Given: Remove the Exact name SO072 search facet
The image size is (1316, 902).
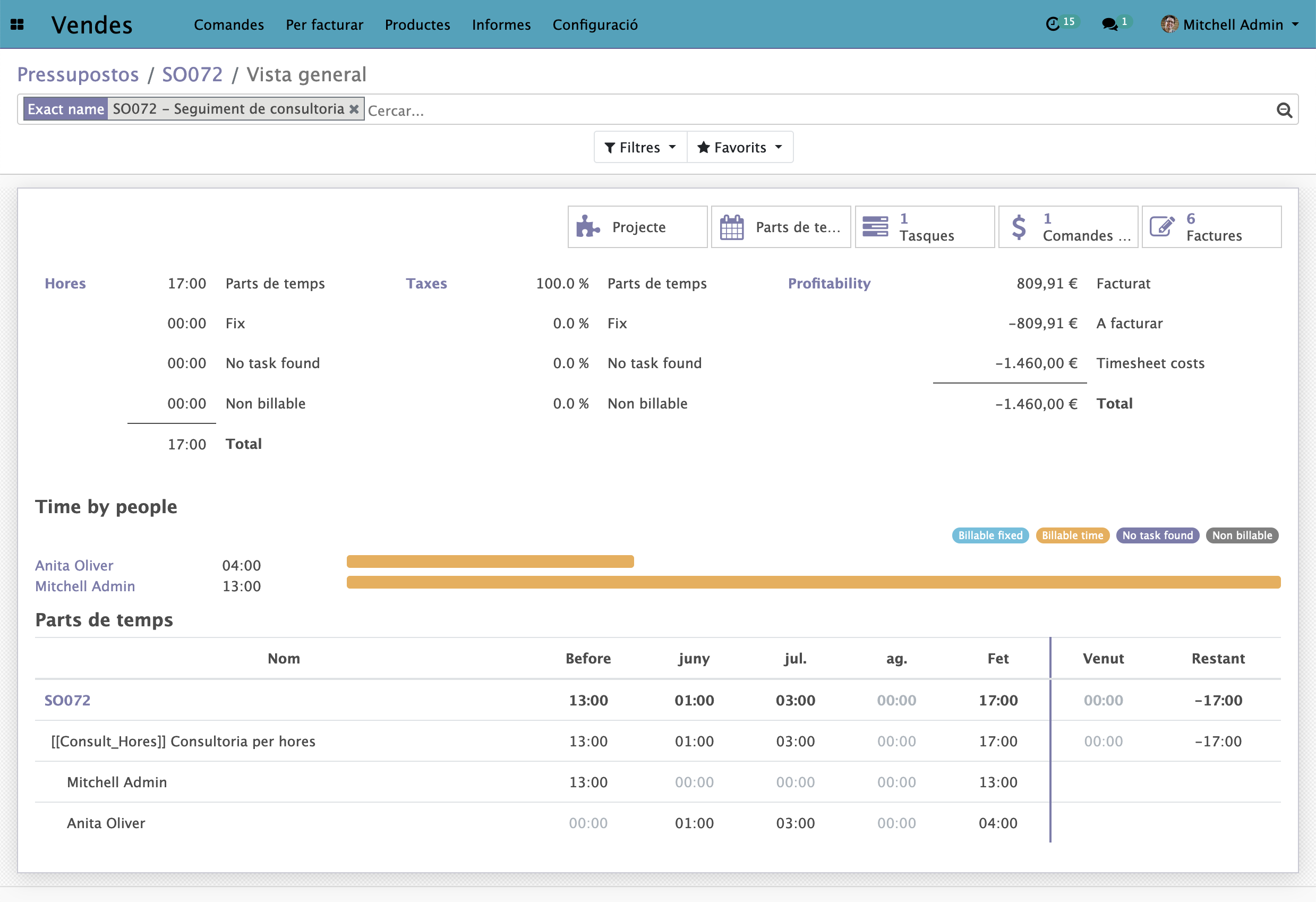Looking at the screenshot, I should [x=354, y=109].
